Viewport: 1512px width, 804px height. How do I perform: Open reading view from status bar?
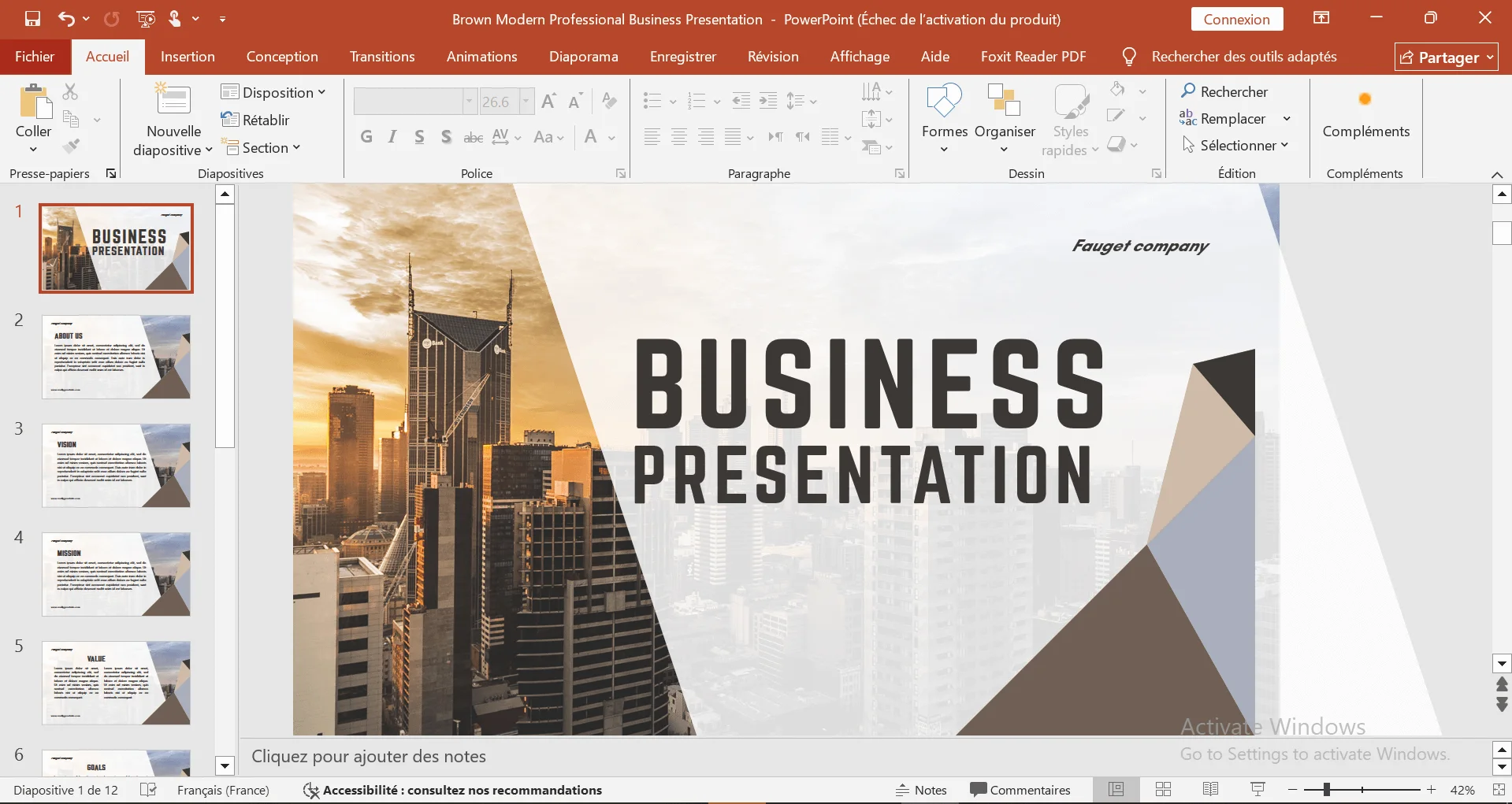(1210, 790)
